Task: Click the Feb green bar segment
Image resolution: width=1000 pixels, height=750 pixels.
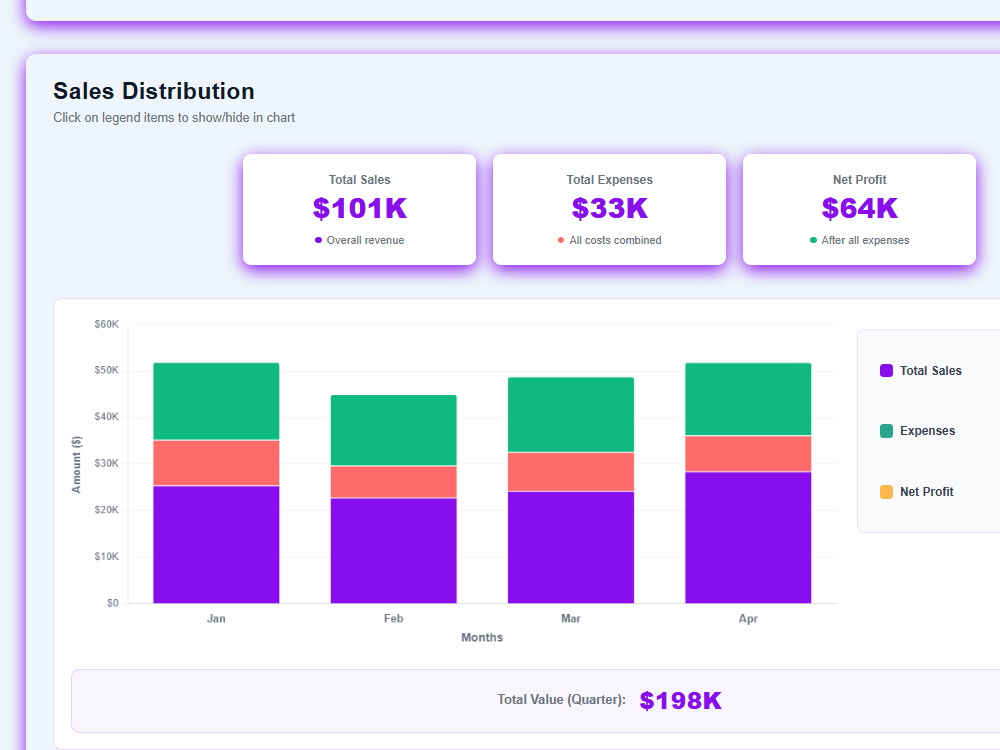Action: pyautogui.click(x=393, y=430)
